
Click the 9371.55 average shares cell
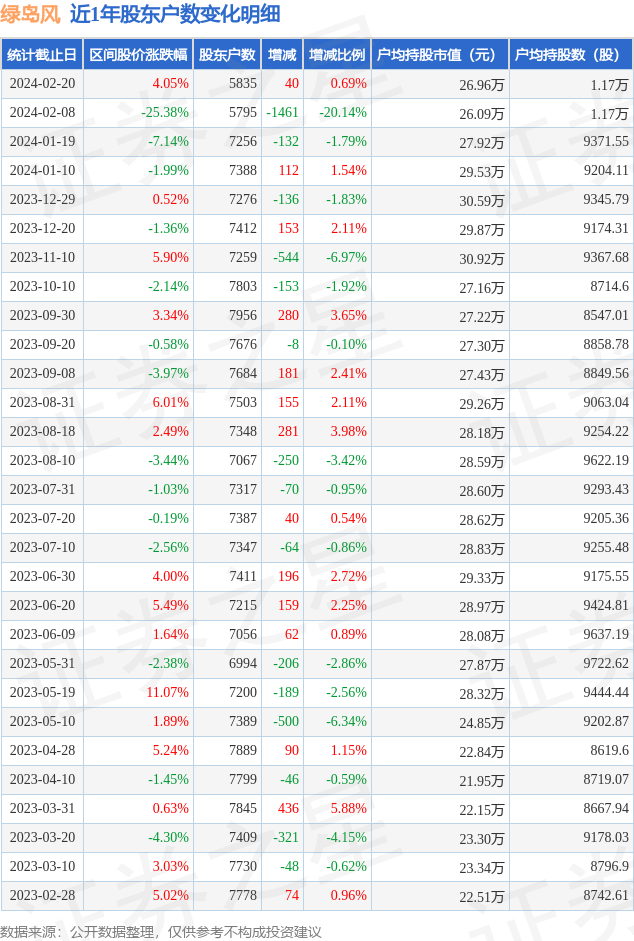click(606, 142)
